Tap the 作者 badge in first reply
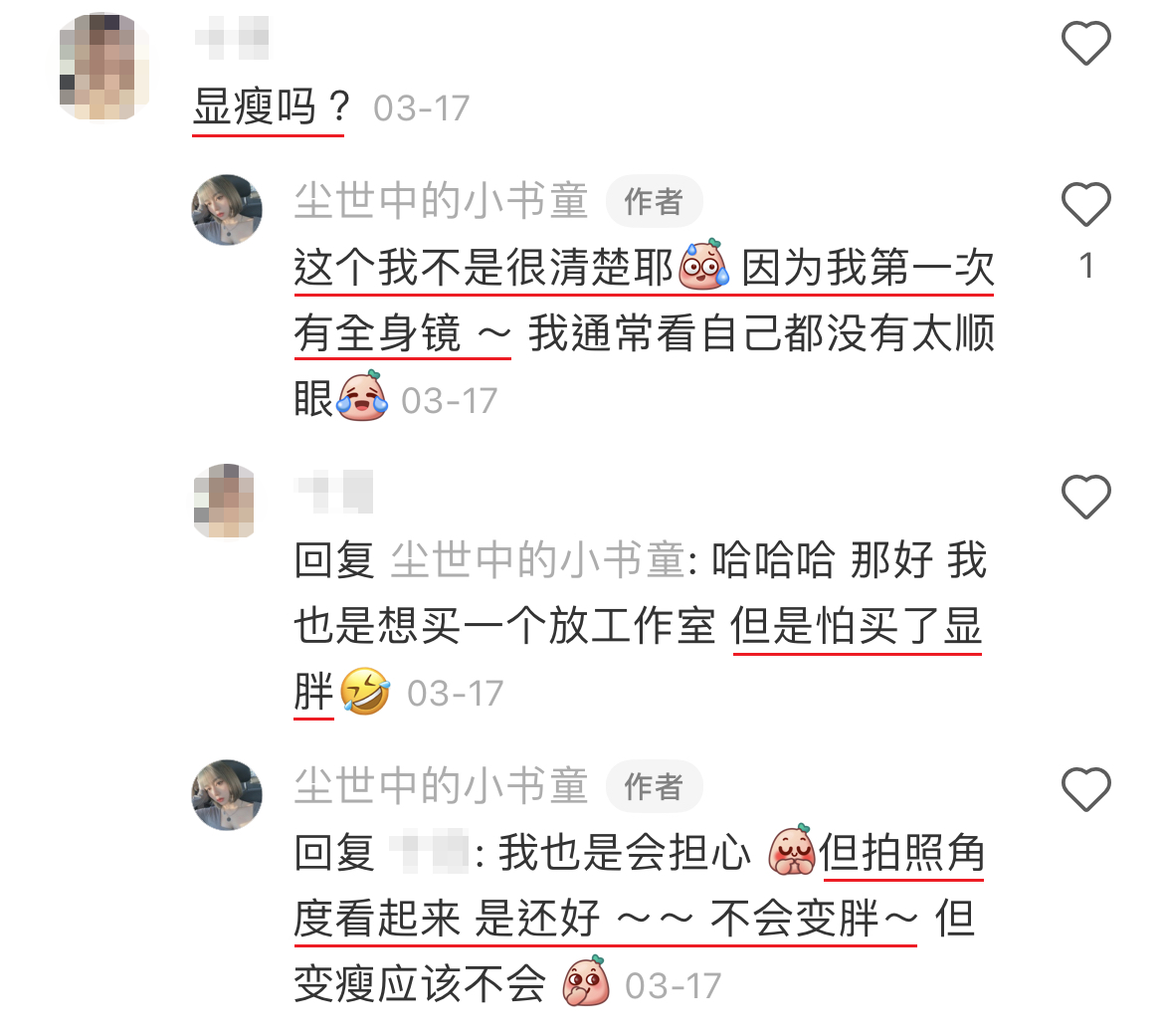This screenshot has width=1164, height=1036. (654, 202)
